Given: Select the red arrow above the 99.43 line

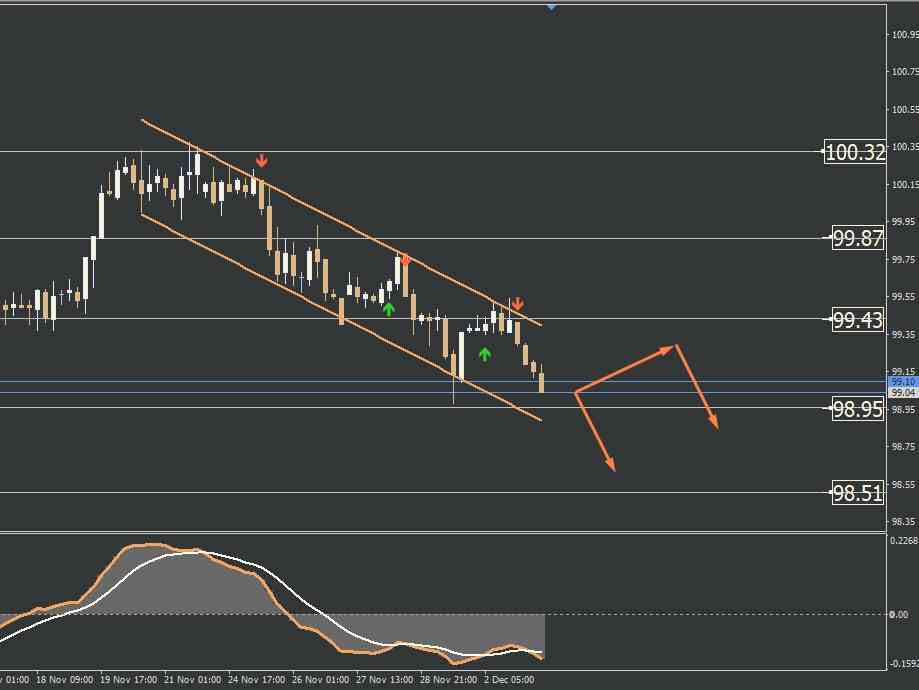Looking at the screenshot, I should [516, 304].
